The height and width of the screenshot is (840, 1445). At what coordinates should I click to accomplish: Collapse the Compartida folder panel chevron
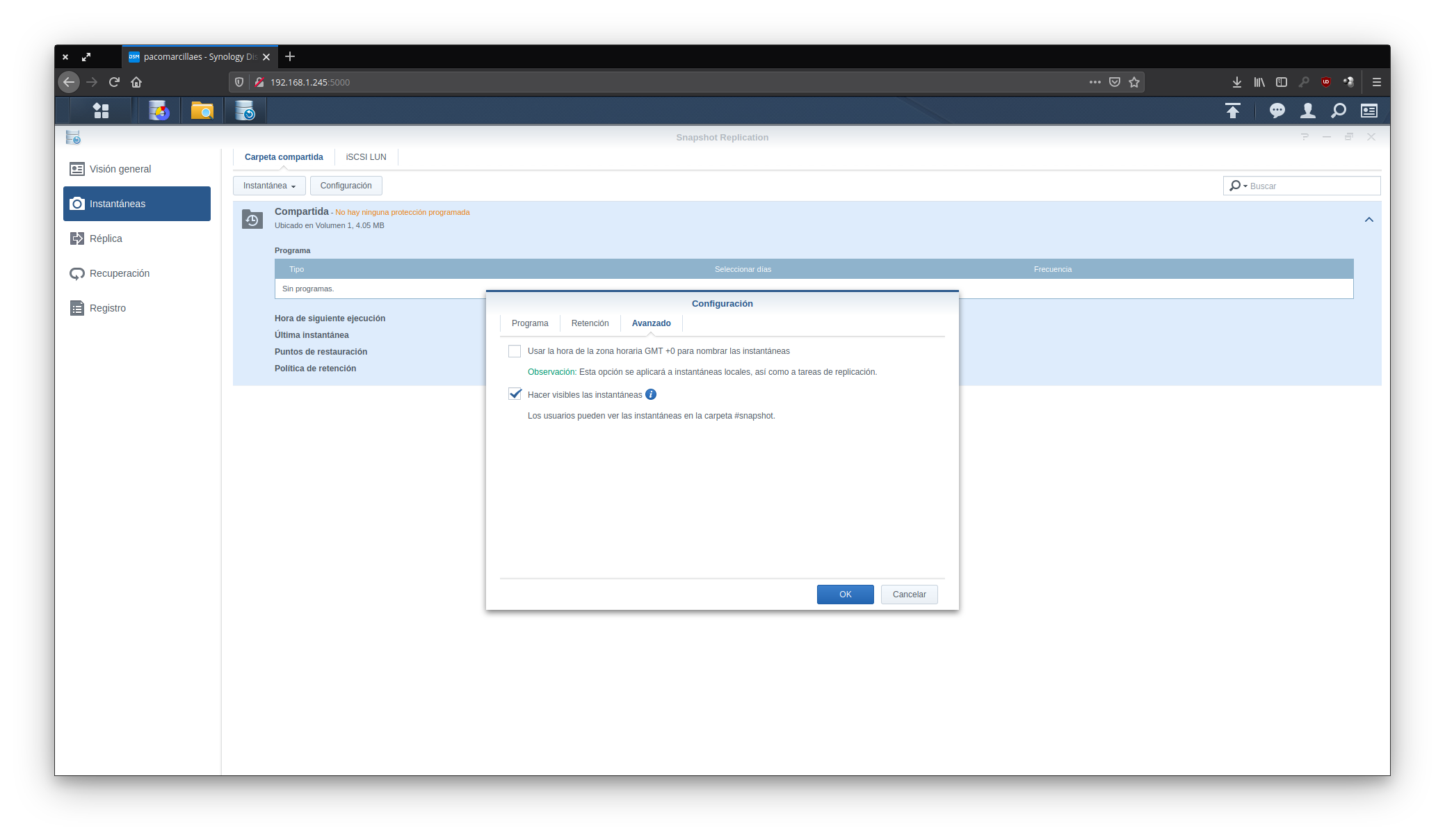tap(1369, 220)
